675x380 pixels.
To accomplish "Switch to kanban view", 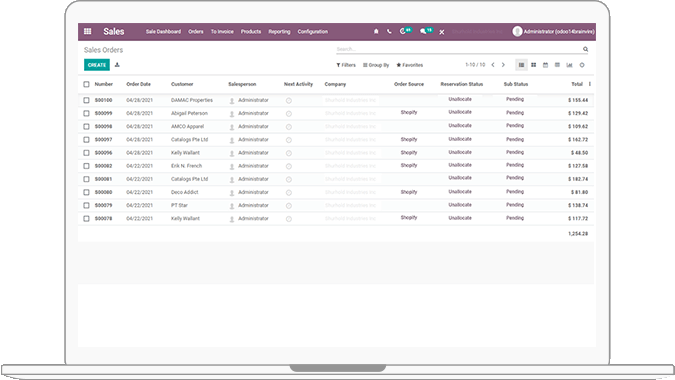I will coord(533,65).
